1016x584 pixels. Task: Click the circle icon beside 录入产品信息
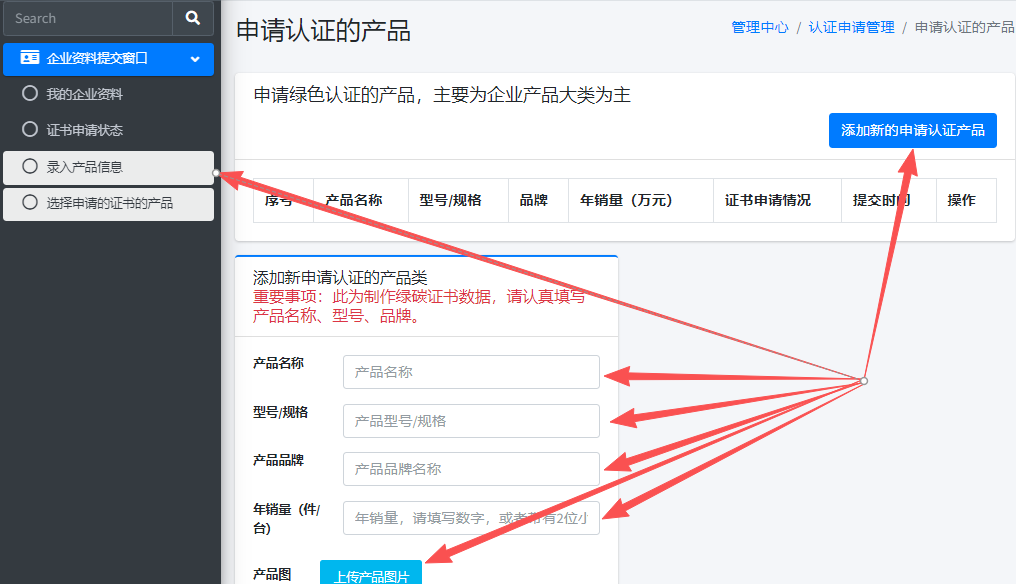[x=30, y=166]
